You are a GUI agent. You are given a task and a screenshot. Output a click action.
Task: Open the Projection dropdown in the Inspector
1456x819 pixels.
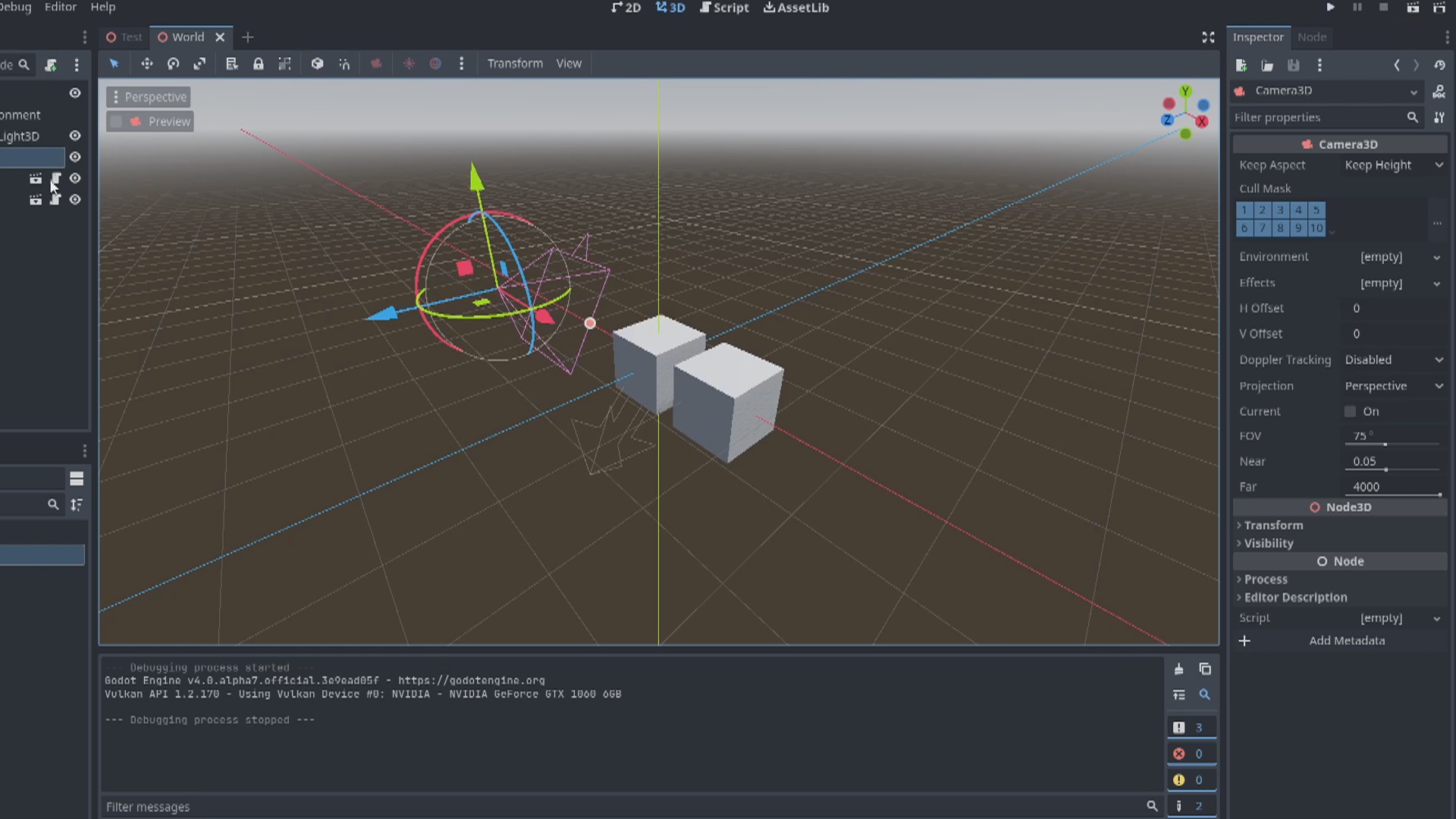1394,385
